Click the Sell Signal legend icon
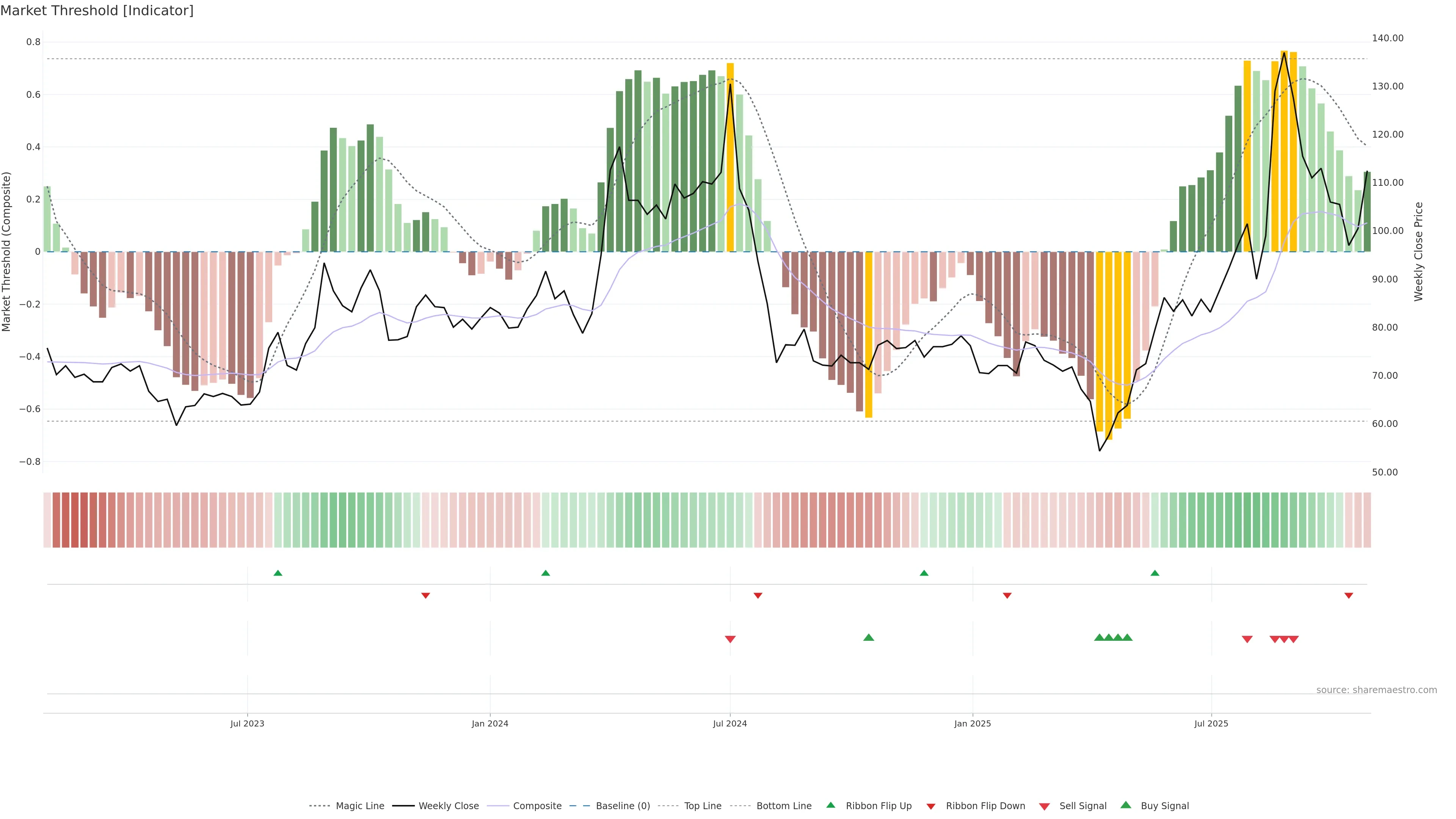 pyautogui.click(x=1045, y=806)
